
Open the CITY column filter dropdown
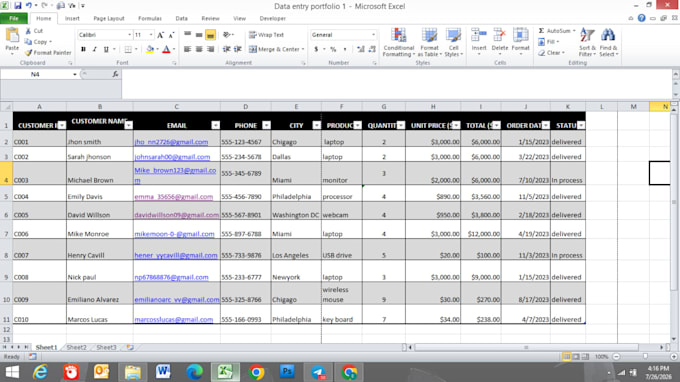tap(317, 125)
